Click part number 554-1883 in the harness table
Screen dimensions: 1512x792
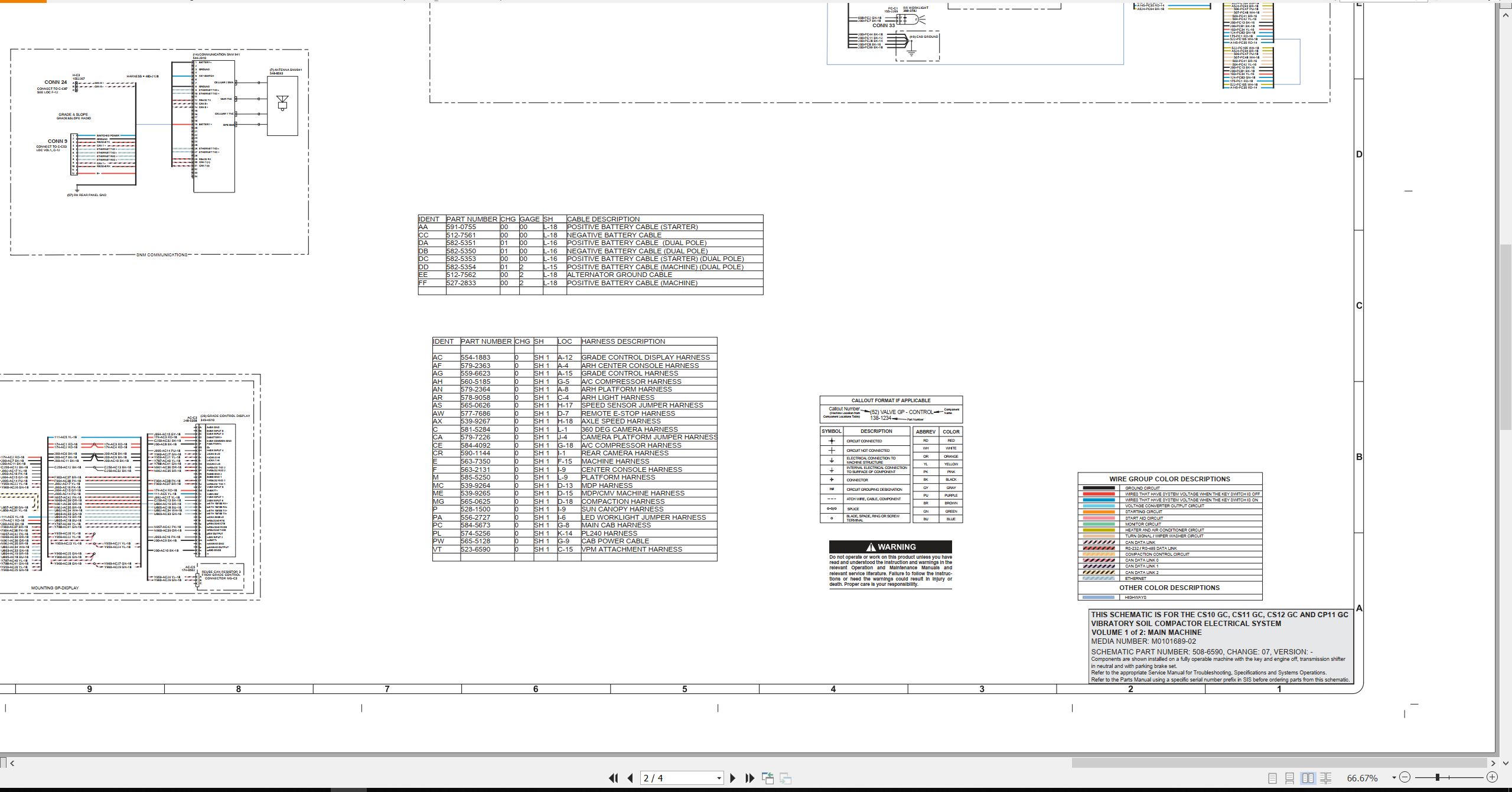click(x=475, y=357)
